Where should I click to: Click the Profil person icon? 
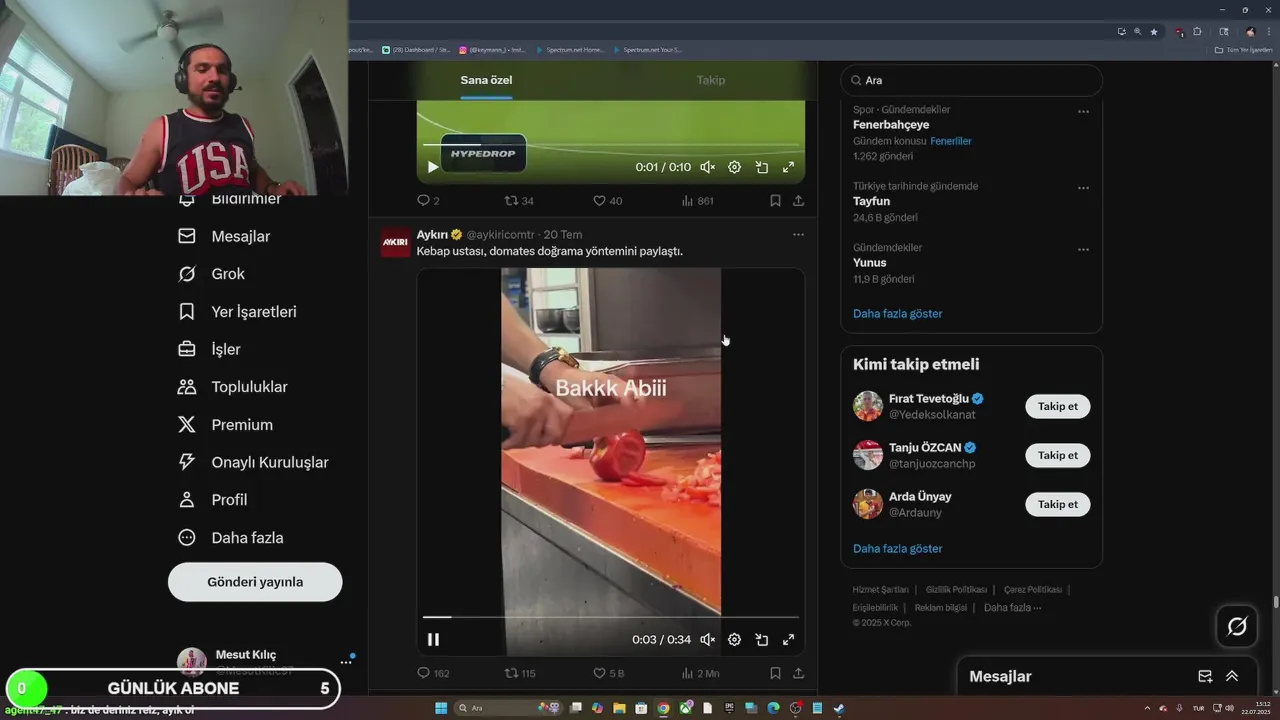pyautogui.click(x=186, y=500)
